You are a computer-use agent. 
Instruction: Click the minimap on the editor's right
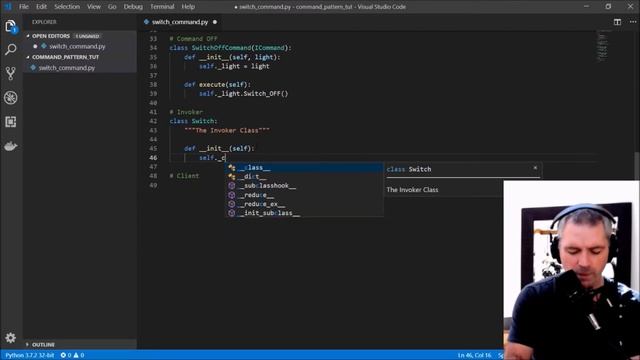point(602,46)
